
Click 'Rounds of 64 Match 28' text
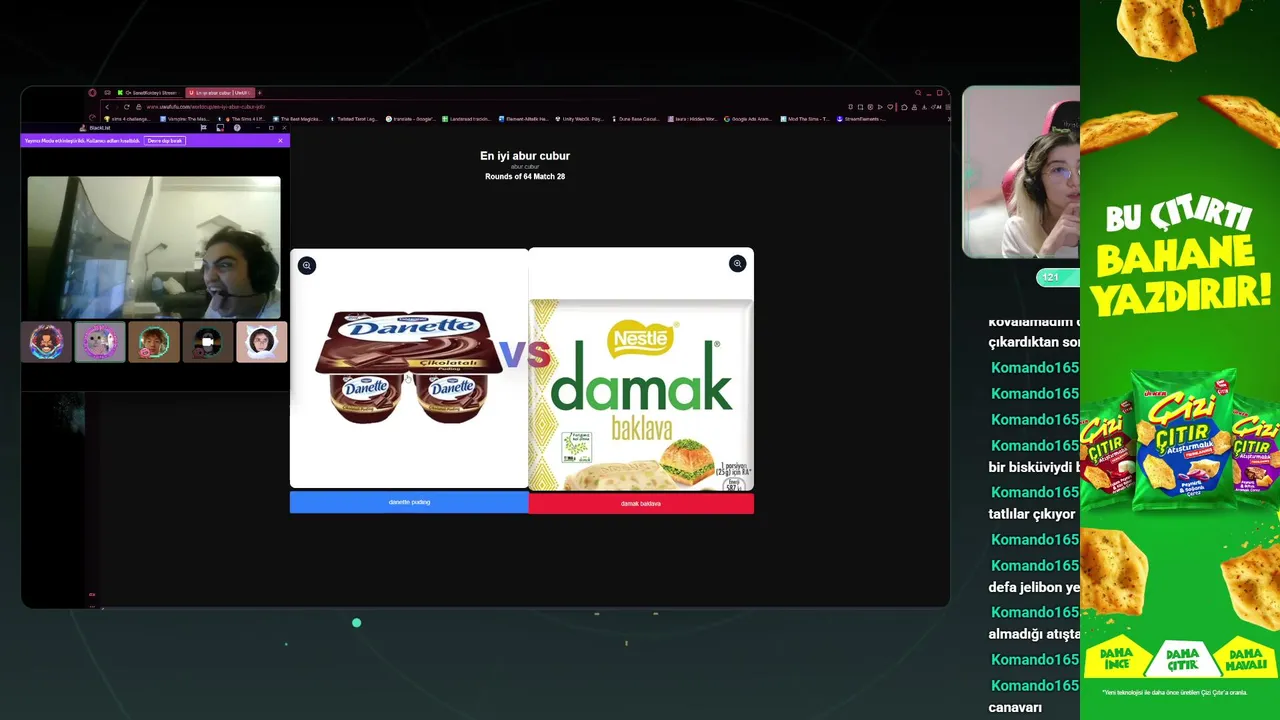525,177
